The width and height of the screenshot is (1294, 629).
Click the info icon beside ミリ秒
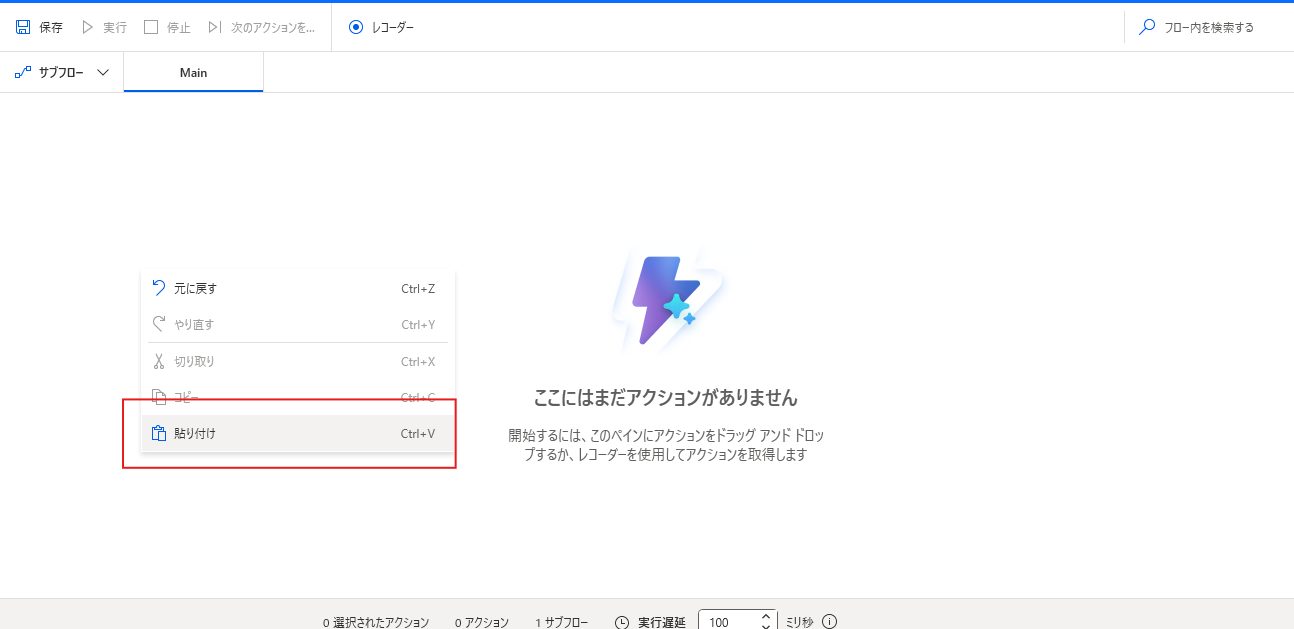tap(829, 622)
